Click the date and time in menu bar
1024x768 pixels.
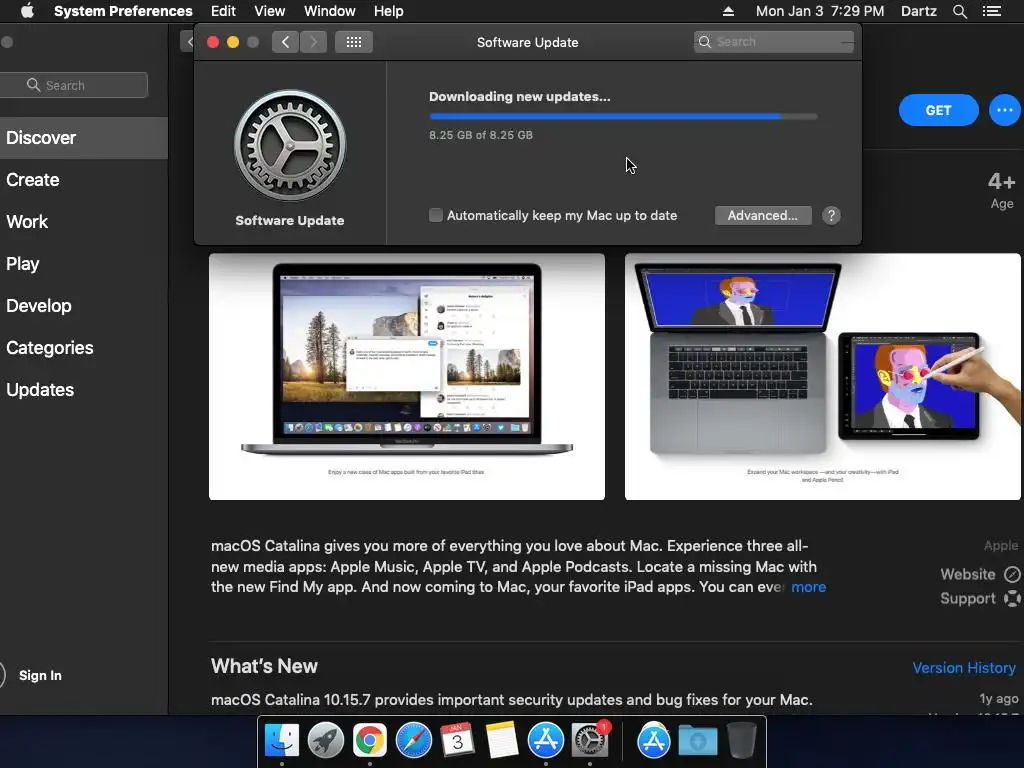[x=820, y=11]
